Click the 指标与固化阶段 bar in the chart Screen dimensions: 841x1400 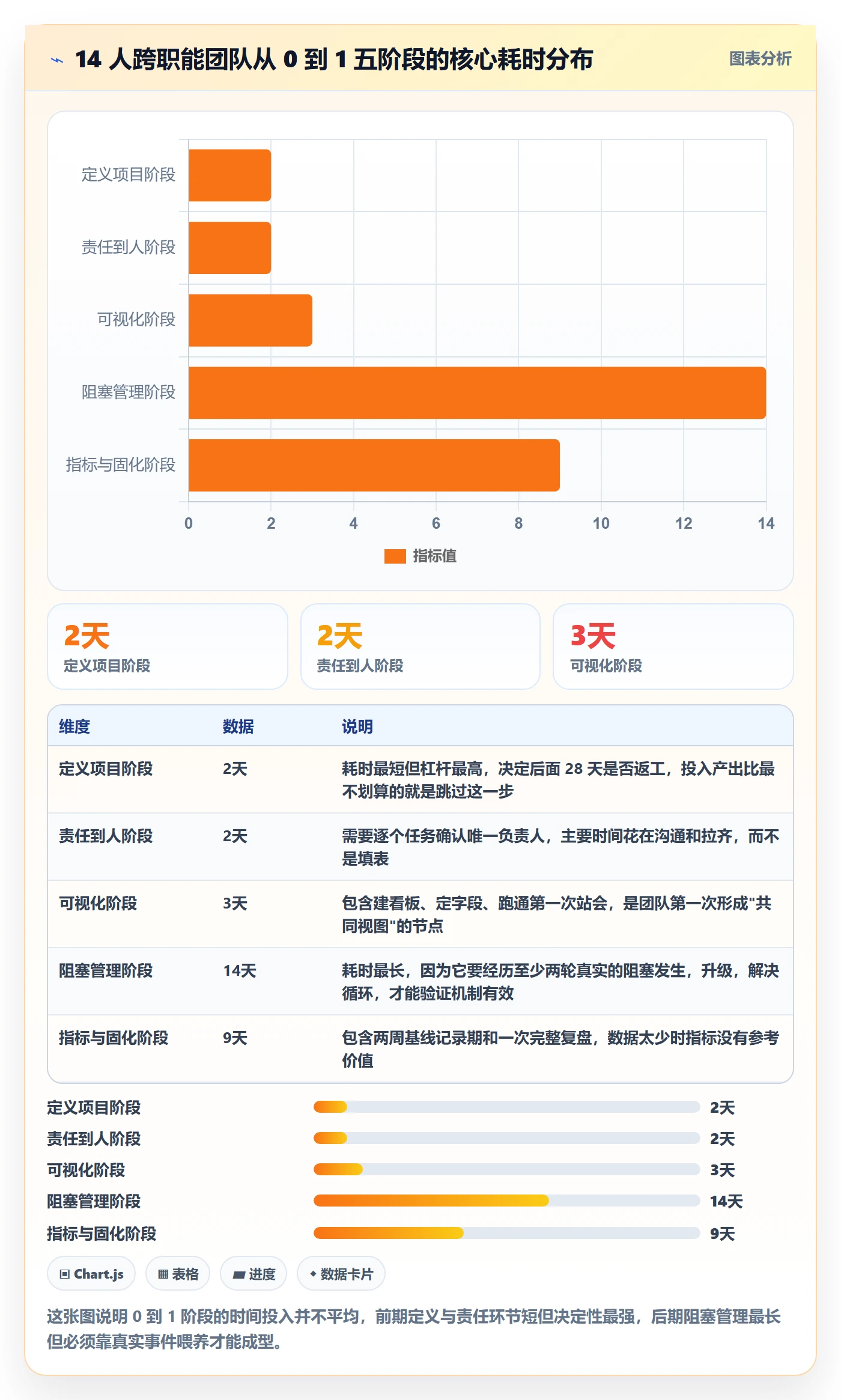coord(374,465)
